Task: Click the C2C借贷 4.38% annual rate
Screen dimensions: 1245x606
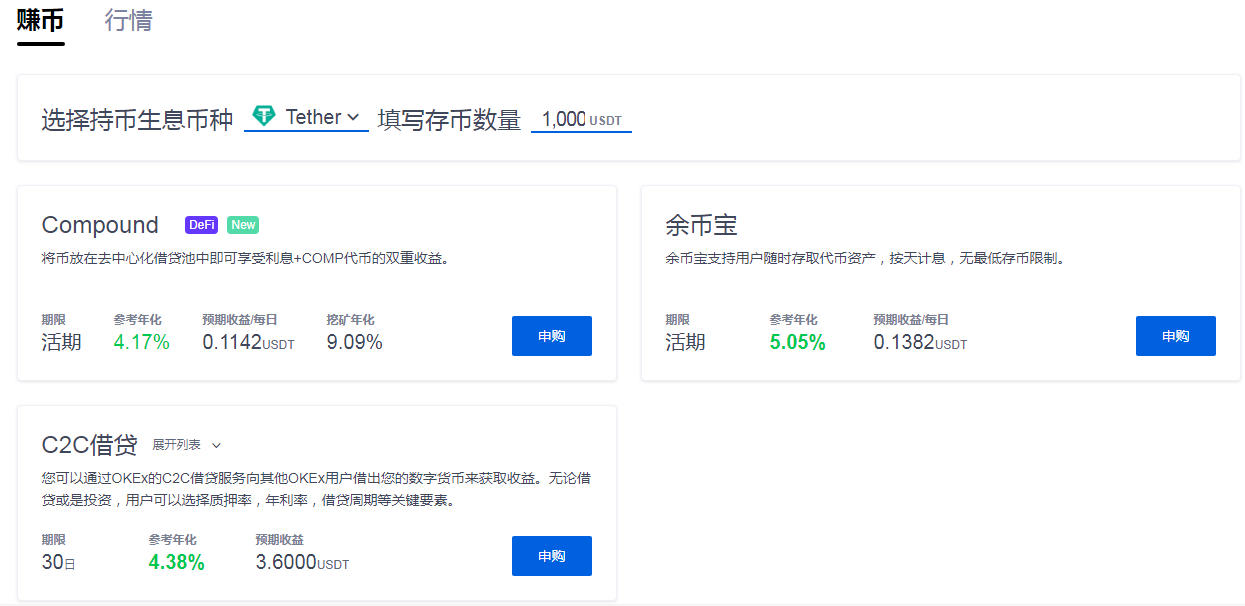Action: point(176,562)
